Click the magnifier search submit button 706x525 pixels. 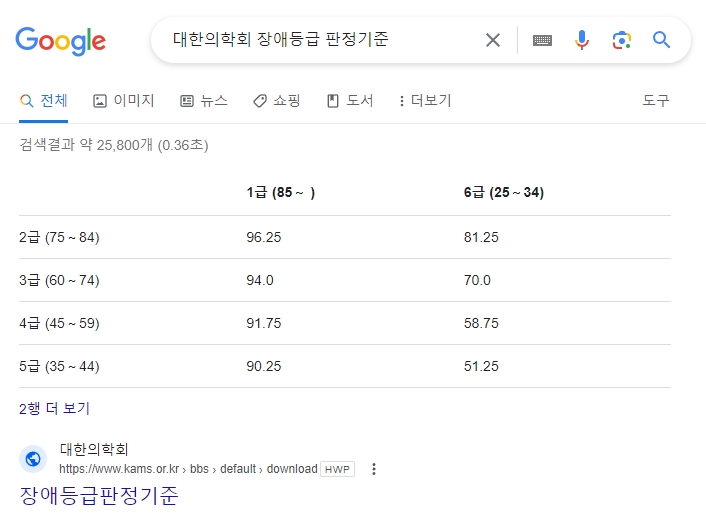(x=661, y=40)
